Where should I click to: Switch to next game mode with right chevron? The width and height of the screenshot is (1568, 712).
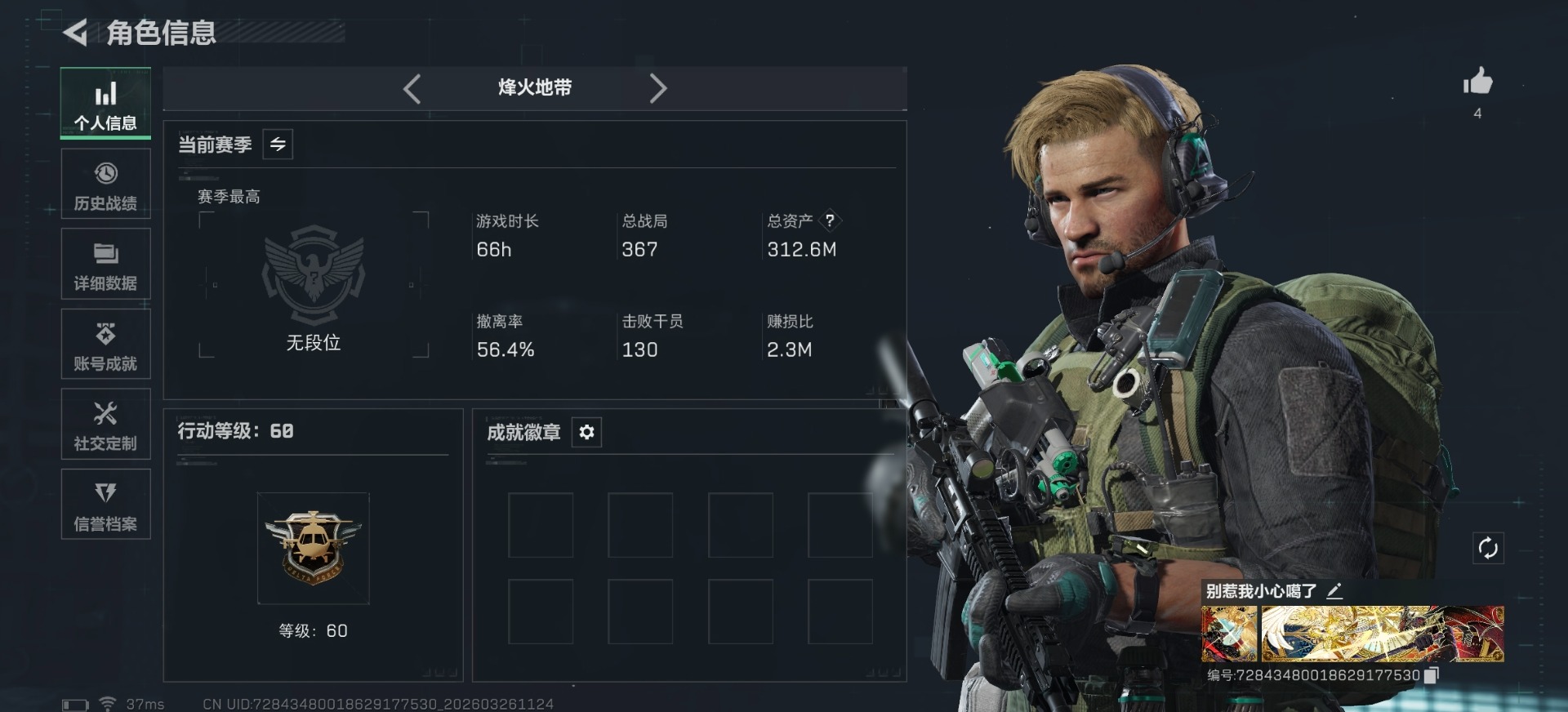coord(657,88)
